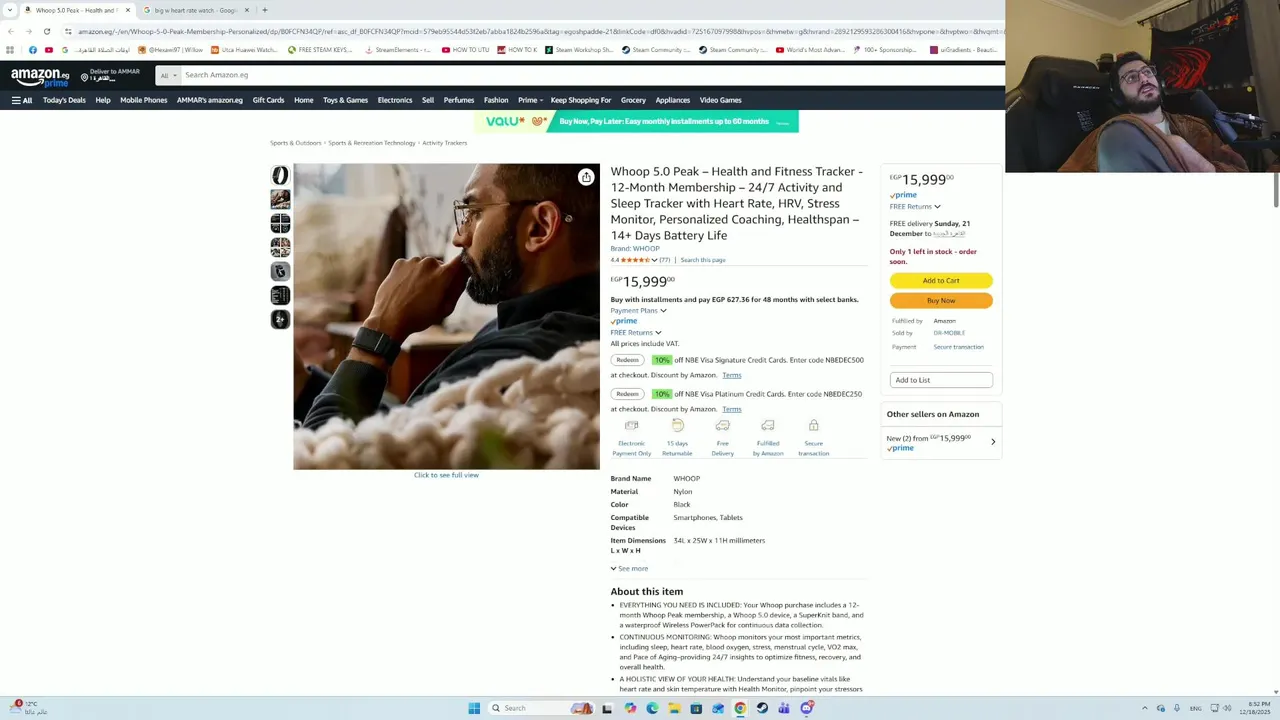Open the browser tab list dropdown

tap(10, 10)
